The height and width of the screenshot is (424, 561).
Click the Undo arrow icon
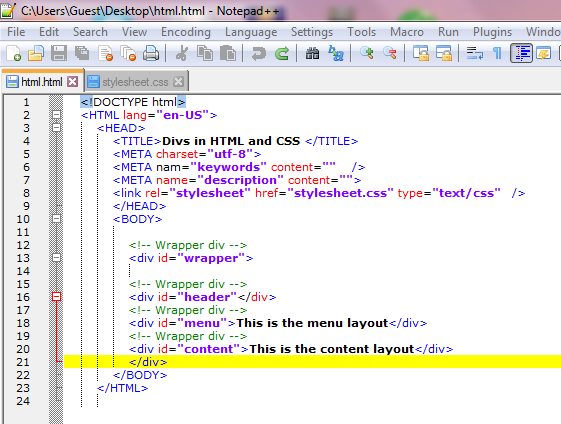[259, 54]
